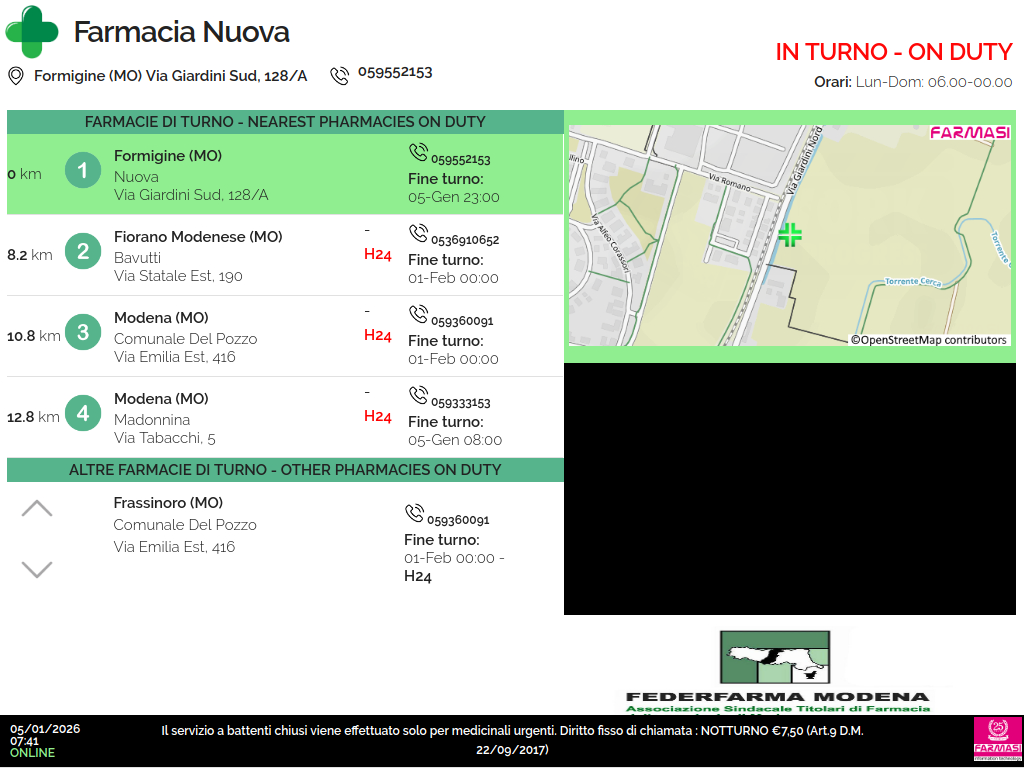1024x768 pixels.
Task: Click the Farmasi watermark on the map
Action: 969,133
